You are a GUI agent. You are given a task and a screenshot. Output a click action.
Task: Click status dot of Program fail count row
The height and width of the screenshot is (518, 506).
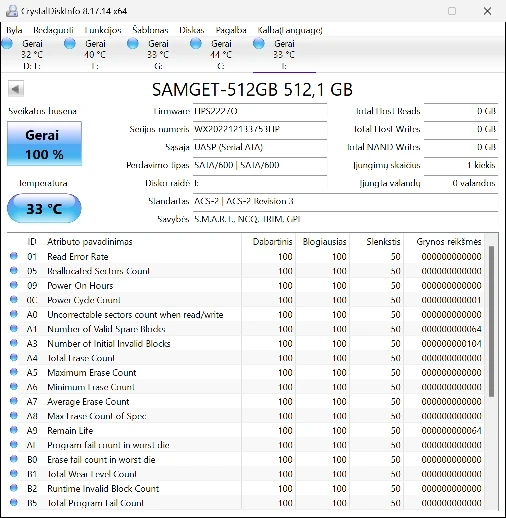pyautogui.click(x=14, y=444)
